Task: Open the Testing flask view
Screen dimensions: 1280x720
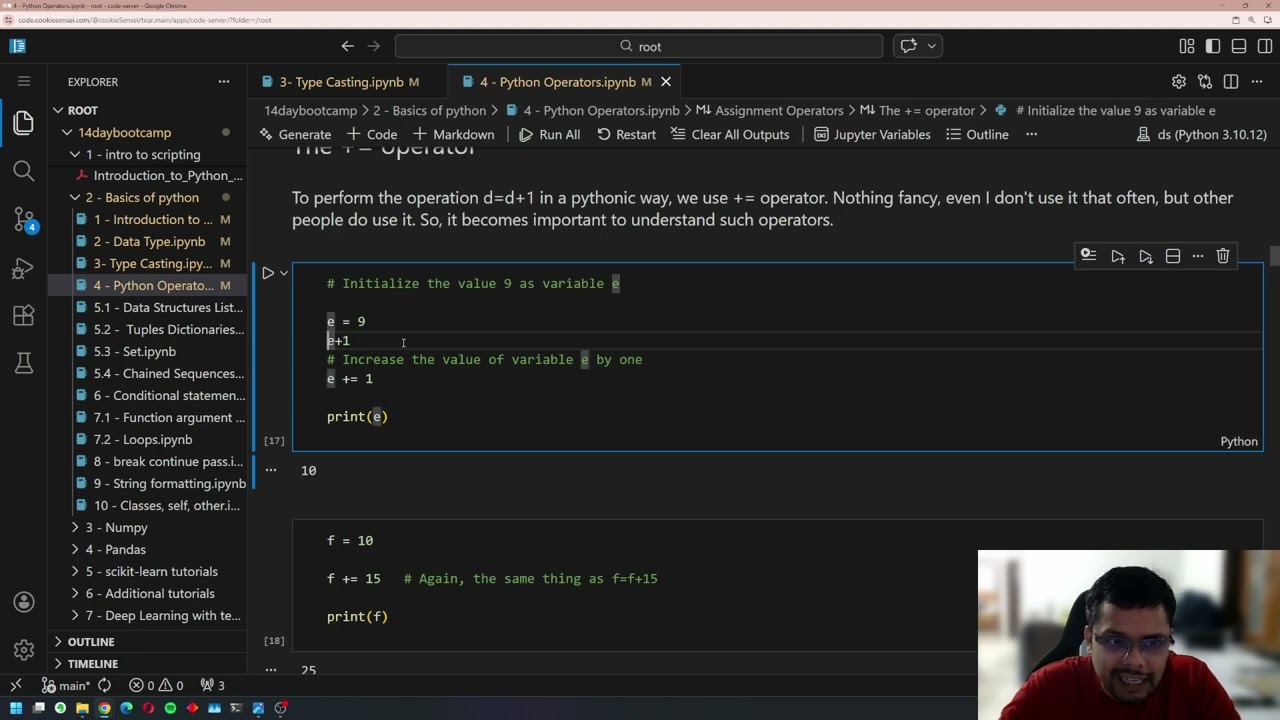Action: tap(24, 364)
